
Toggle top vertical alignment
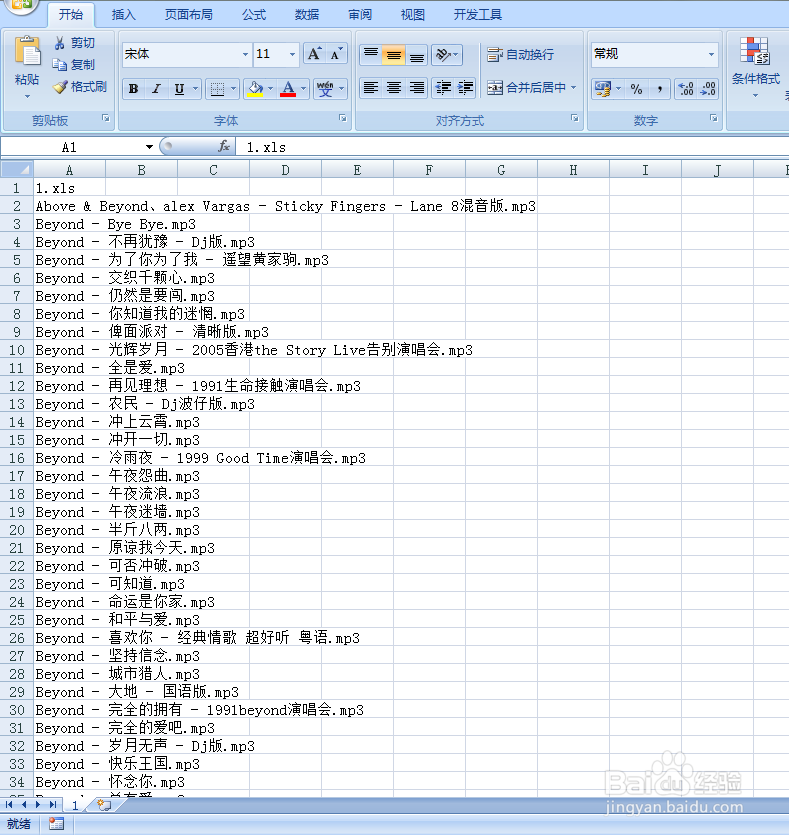371,54
